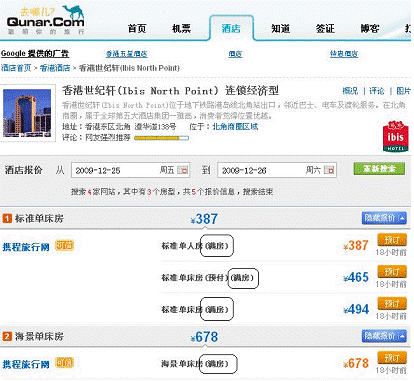Open the check-out calendar icon

(x=329, y=170)
